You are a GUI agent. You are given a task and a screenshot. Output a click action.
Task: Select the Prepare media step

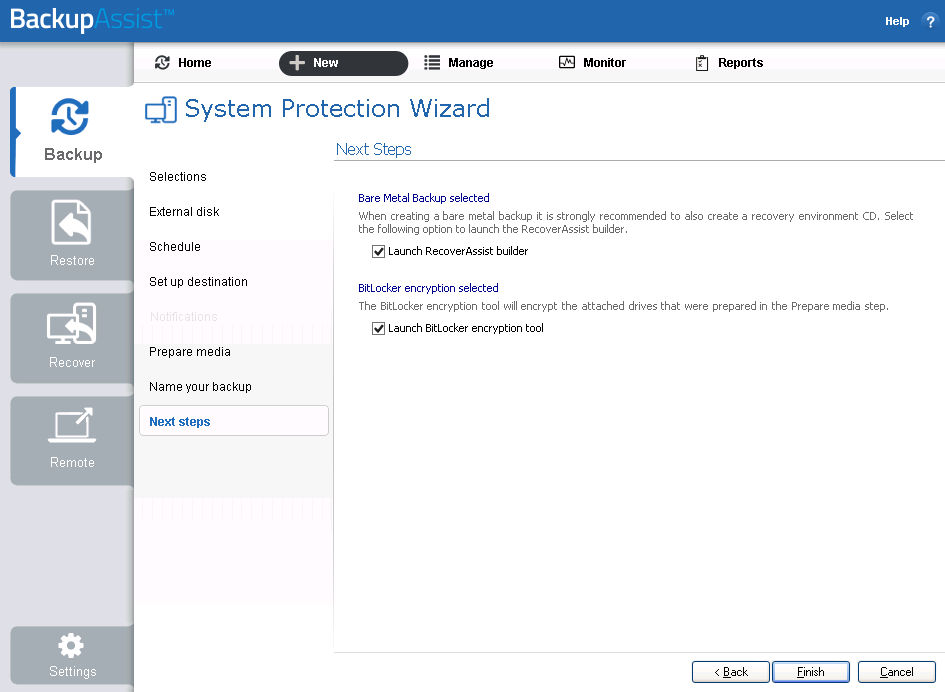point(190,351)
